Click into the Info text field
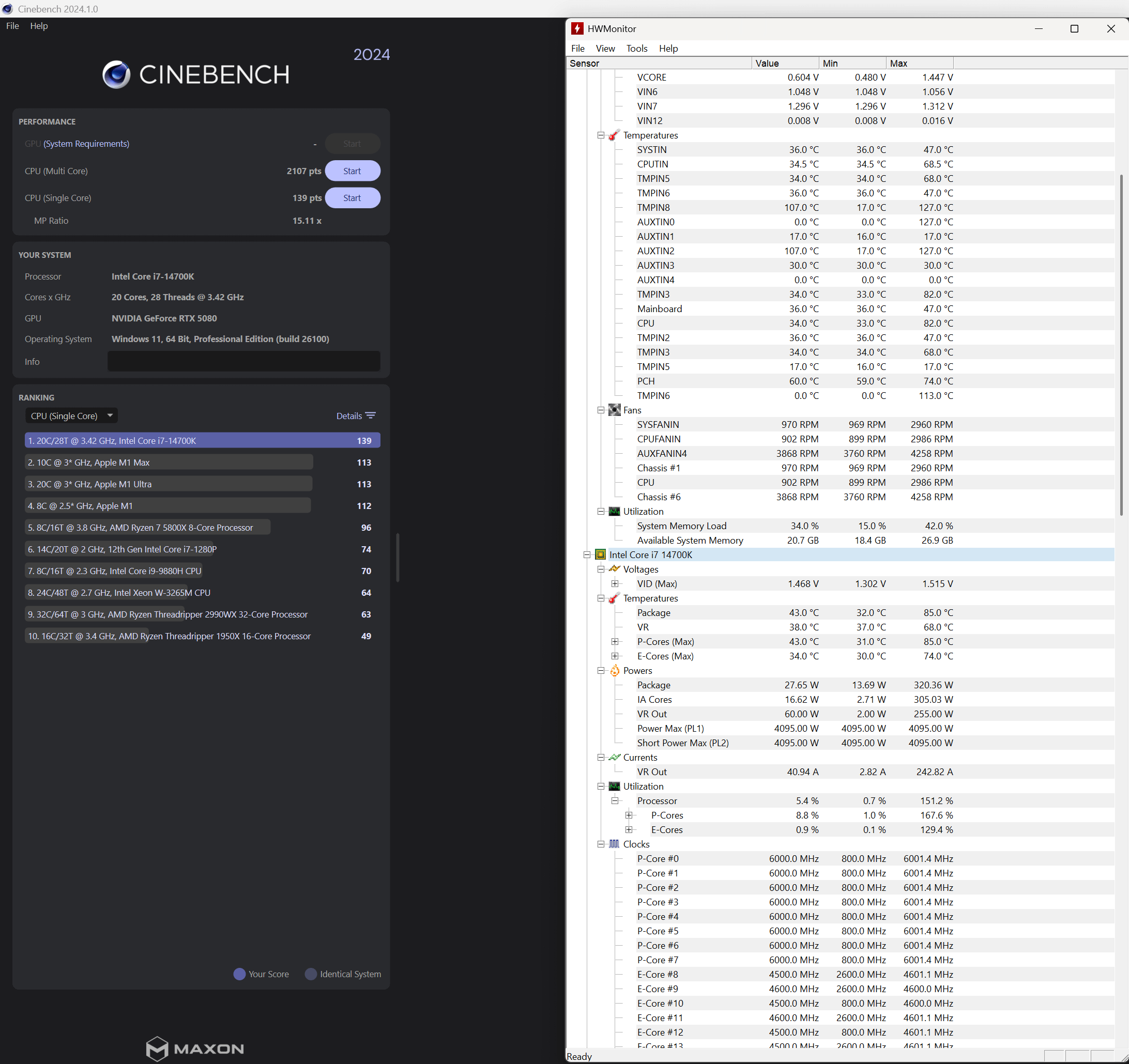1129x1064 pixels. 243,362
